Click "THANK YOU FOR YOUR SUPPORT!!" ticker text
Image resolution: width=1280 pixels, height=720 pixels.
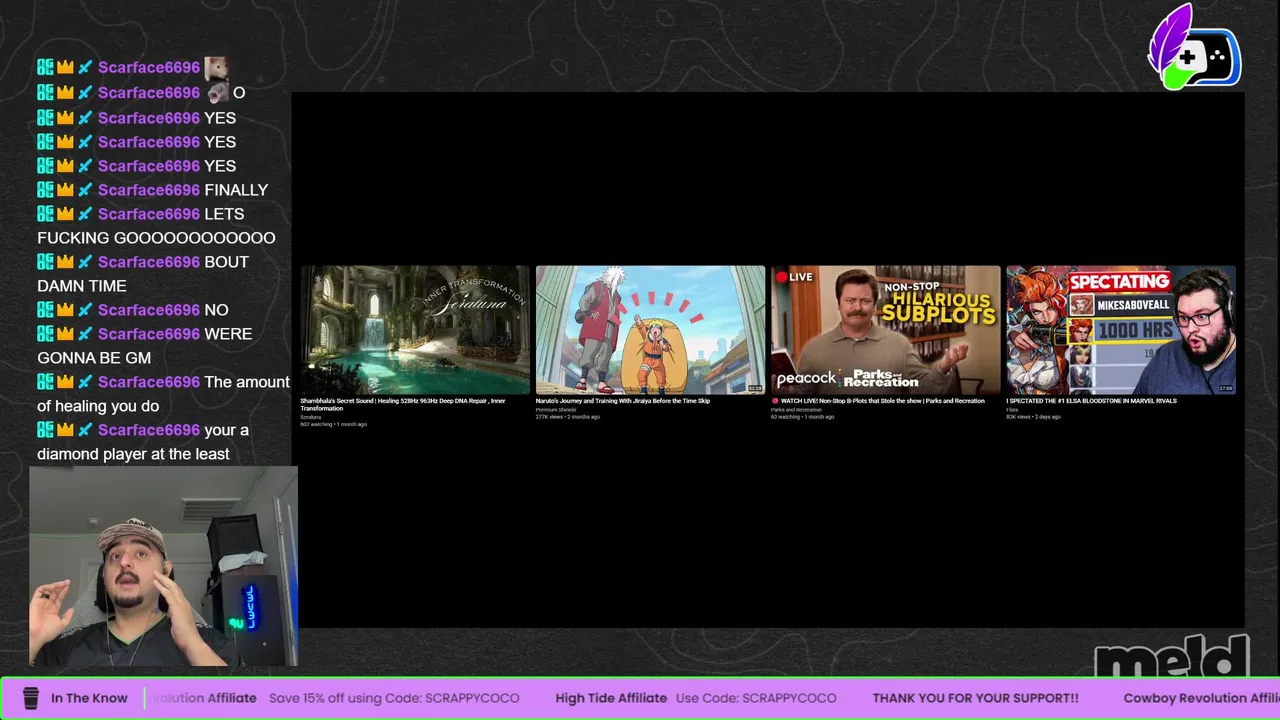[x=976, y=698]
